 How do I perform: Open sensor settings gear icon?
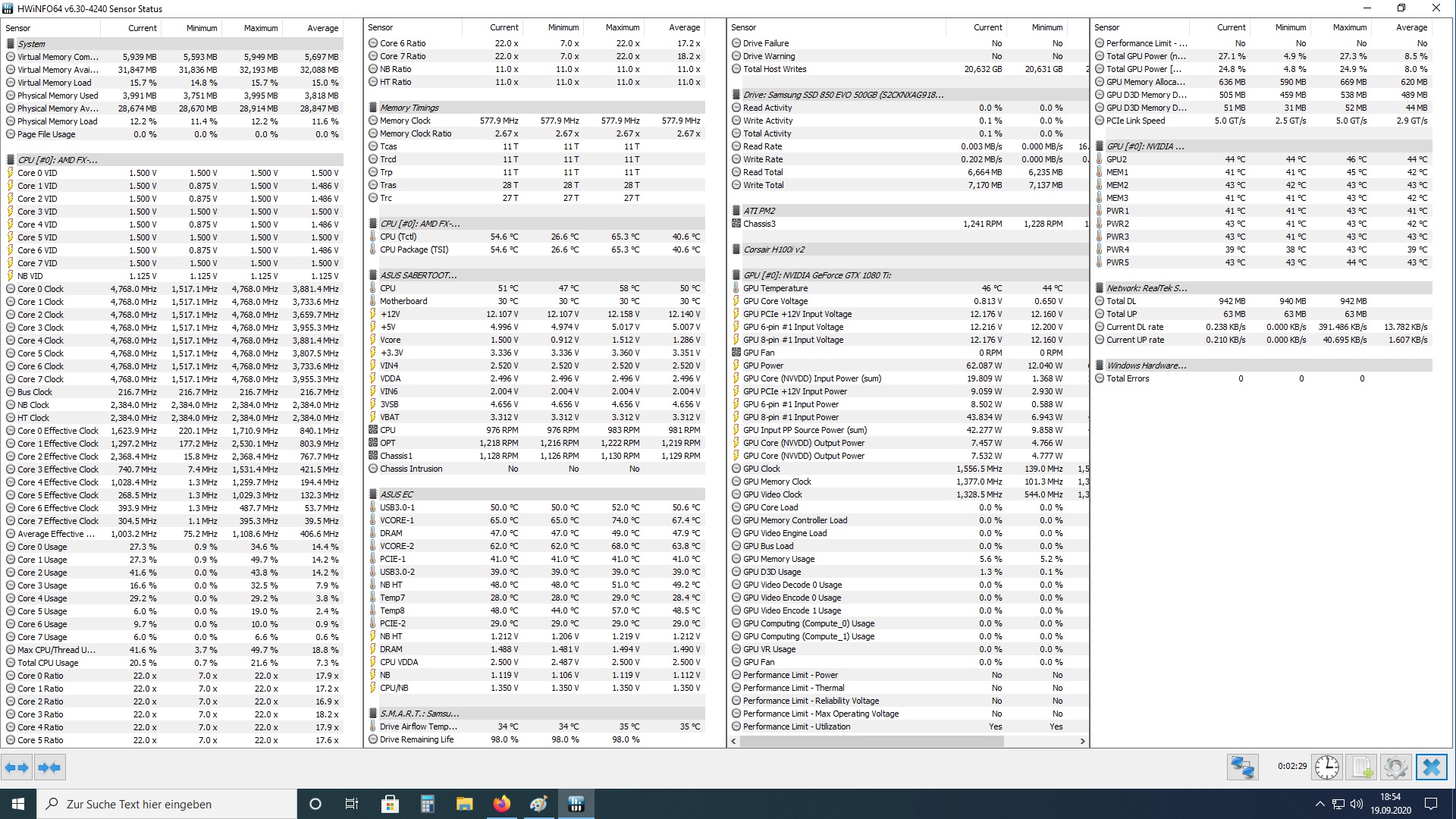(x=1396, y=767)
